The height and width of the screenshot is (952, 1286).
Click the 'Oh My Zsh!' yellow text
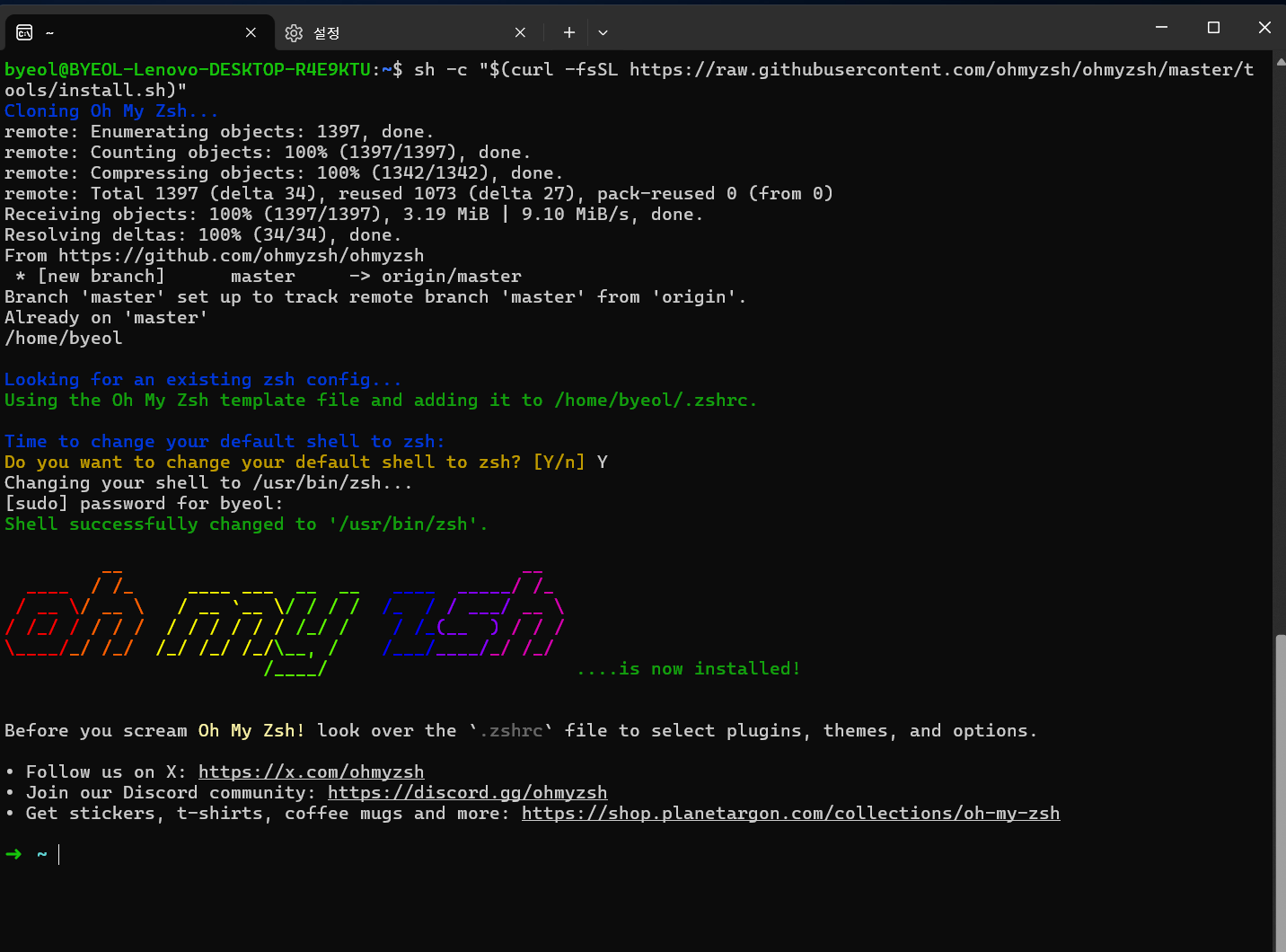click(251, 730)
